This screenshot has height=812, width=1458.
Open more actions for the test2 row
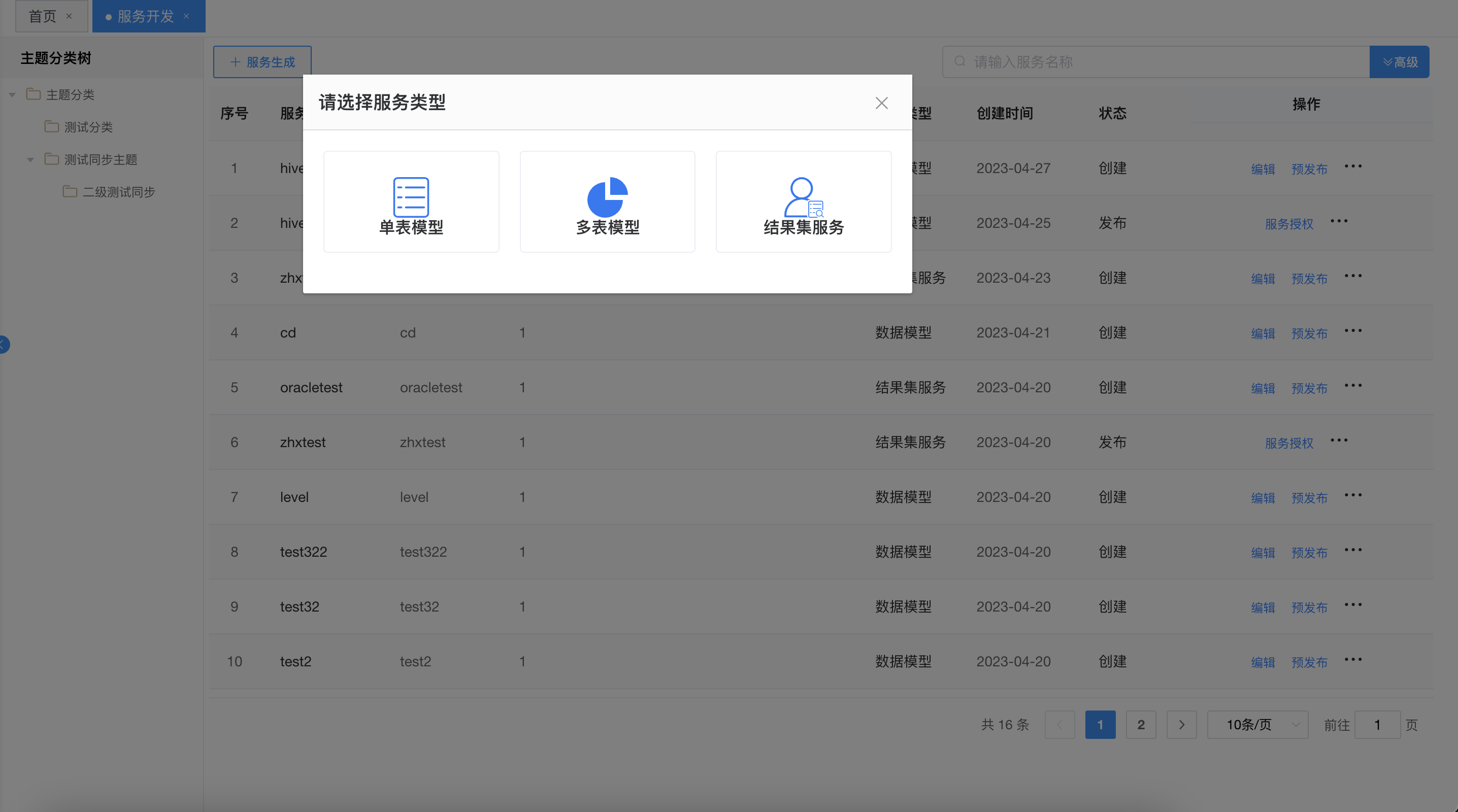[1353, 660]
